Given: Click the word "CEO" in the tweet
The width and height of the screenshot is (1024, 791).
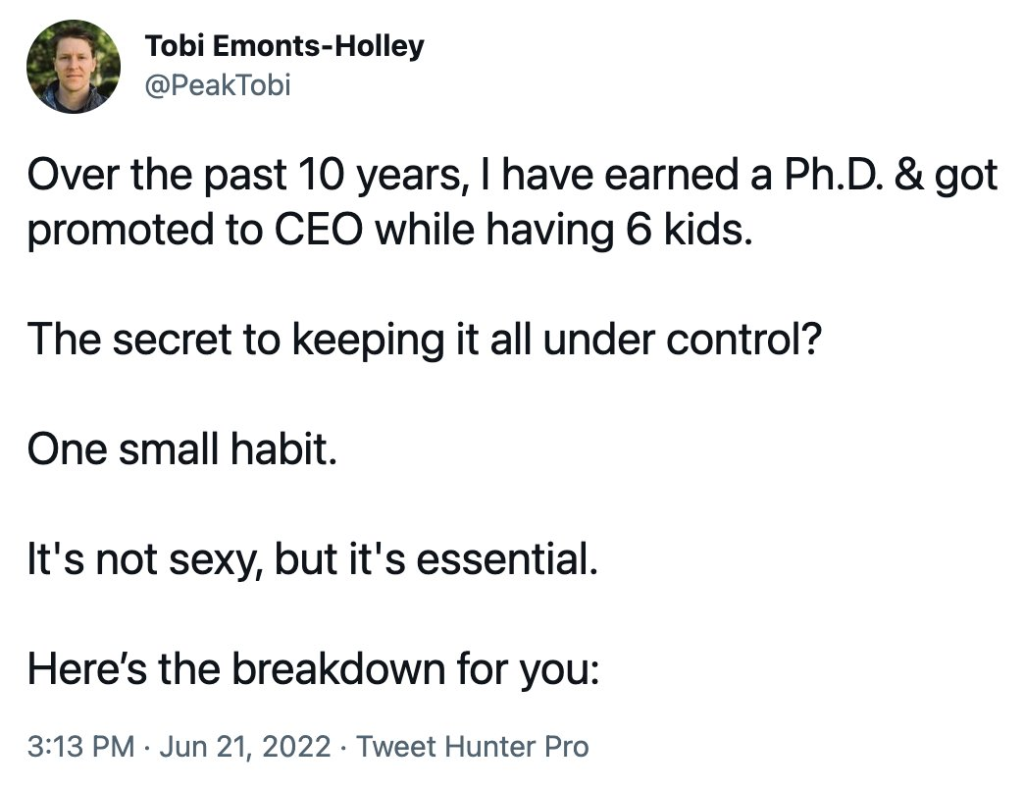Looking at the screenshot, I should tap(317, 230).
